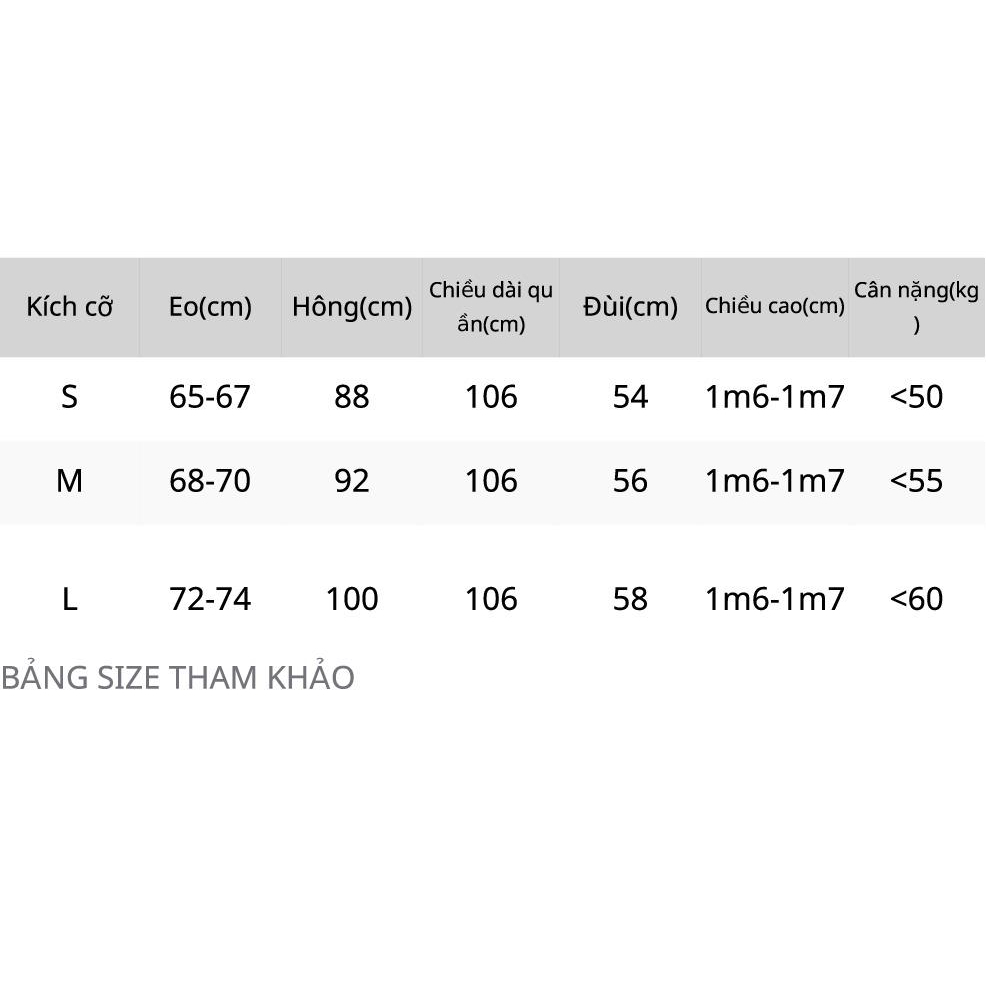Screen dimensions: 986x986
Task: Select the Chiều cao(cm) header cell
Action: [x=775, y=306]
